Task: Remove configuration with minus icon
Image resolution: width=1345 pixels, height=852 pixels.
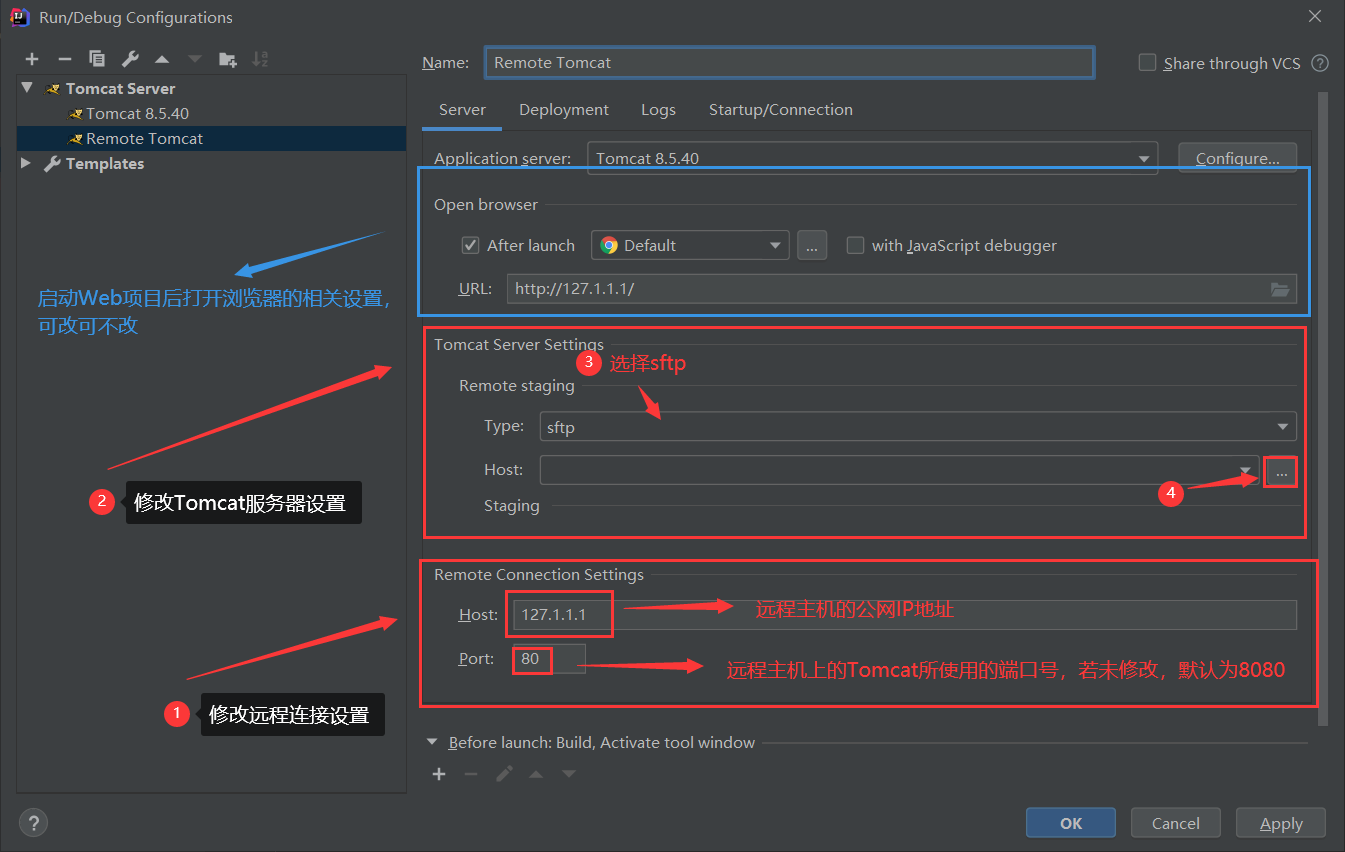Action: tap(64, 59)
